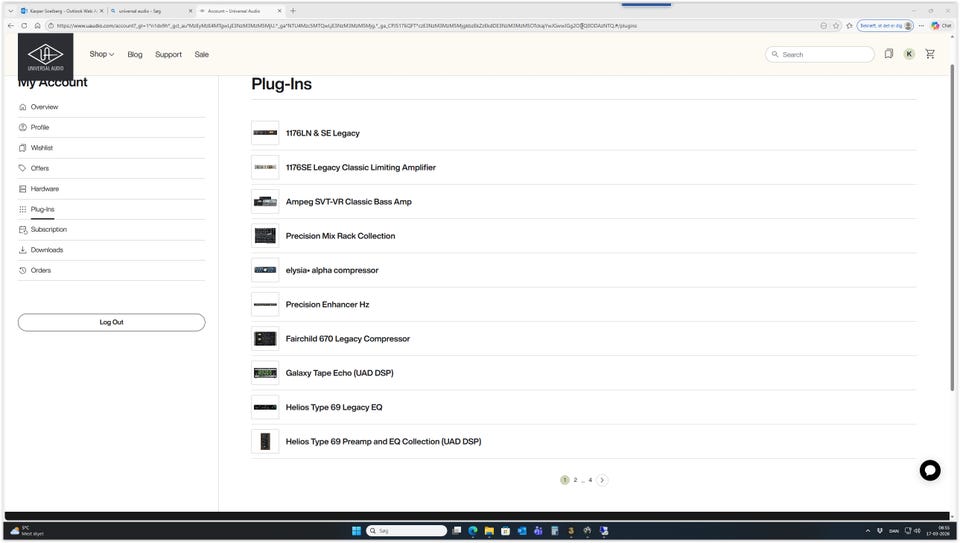Click the Hardware icon in sidebar
Screen dimensions: 960x543
pos(23,189)
